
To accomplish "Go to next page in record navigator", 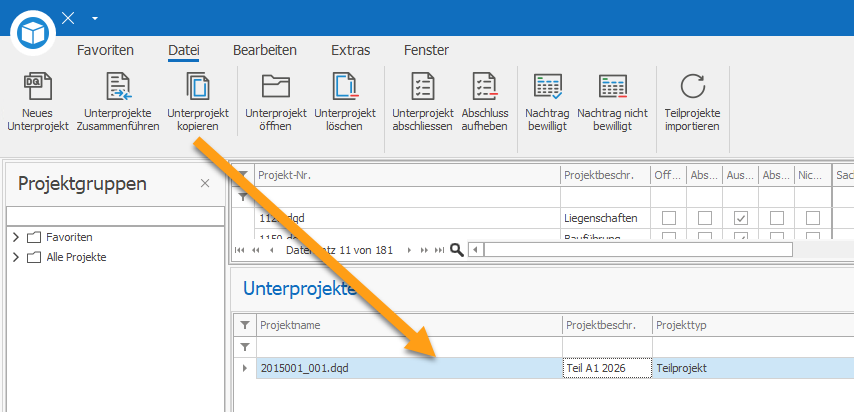I will pos(424,250).
